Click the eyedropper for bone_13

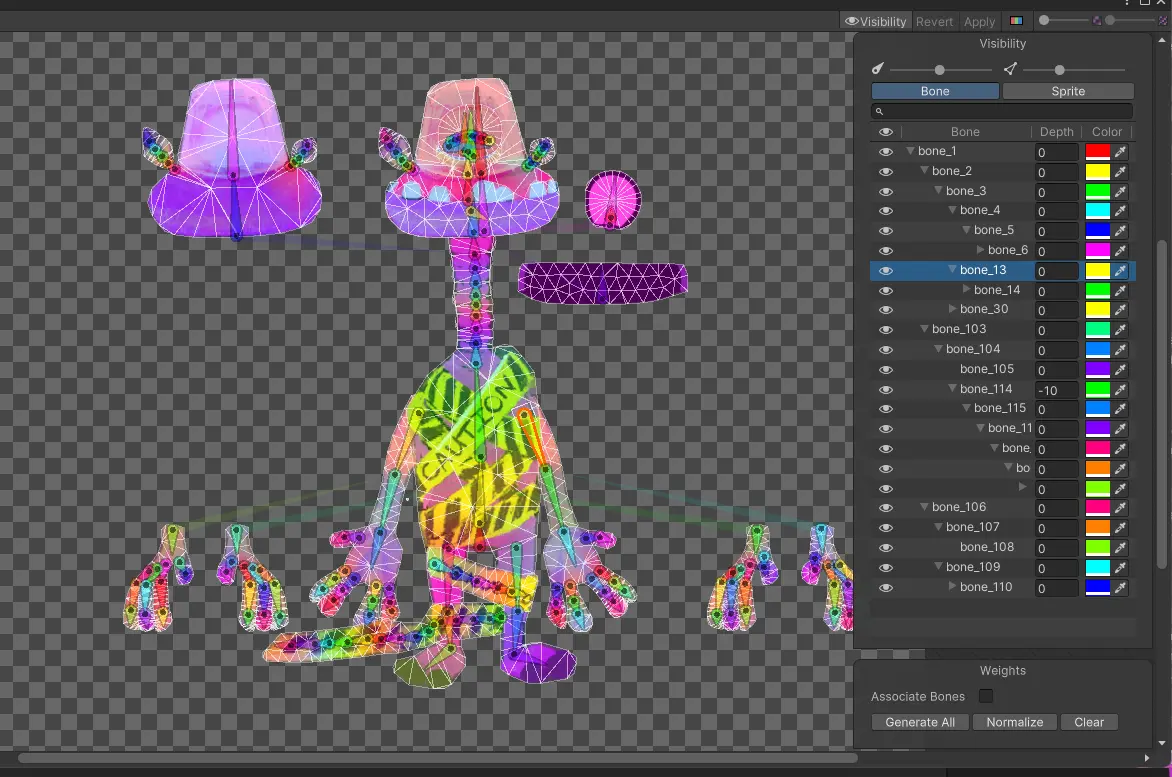pyautogui.click(x=1120, y=271)
